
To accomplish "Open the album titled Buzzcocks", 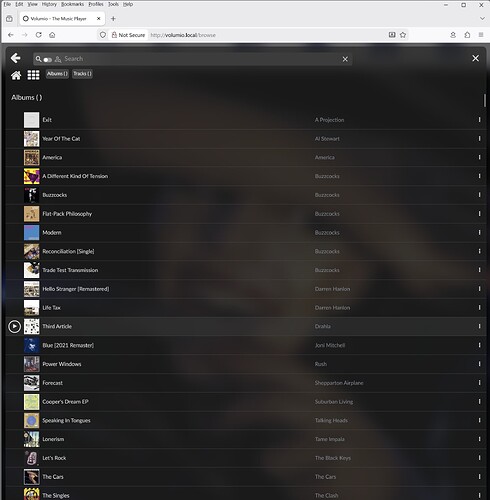I will 55,195.
